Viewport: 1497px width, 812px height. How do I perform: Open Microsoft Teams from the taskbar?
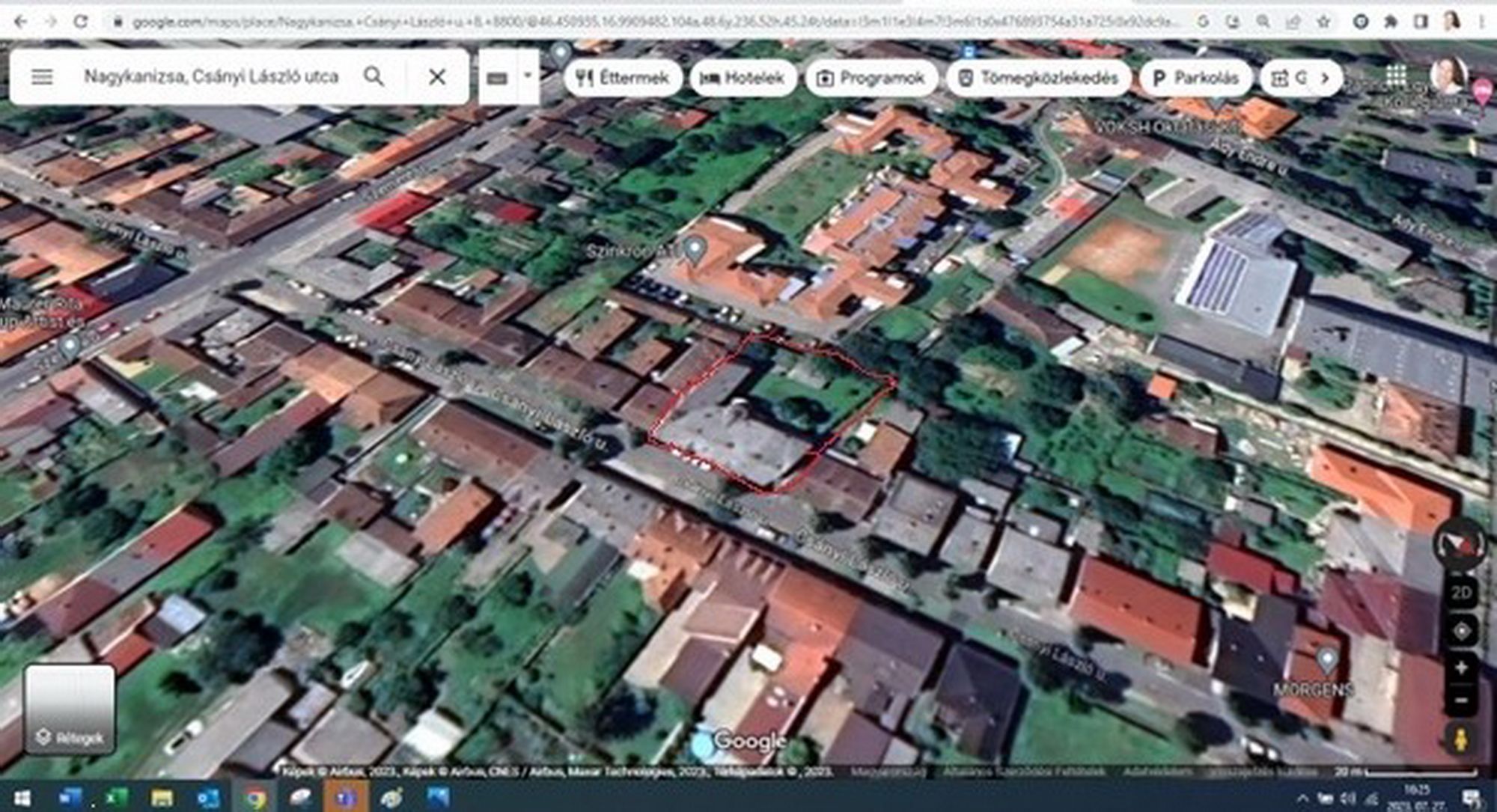(345, 798)
